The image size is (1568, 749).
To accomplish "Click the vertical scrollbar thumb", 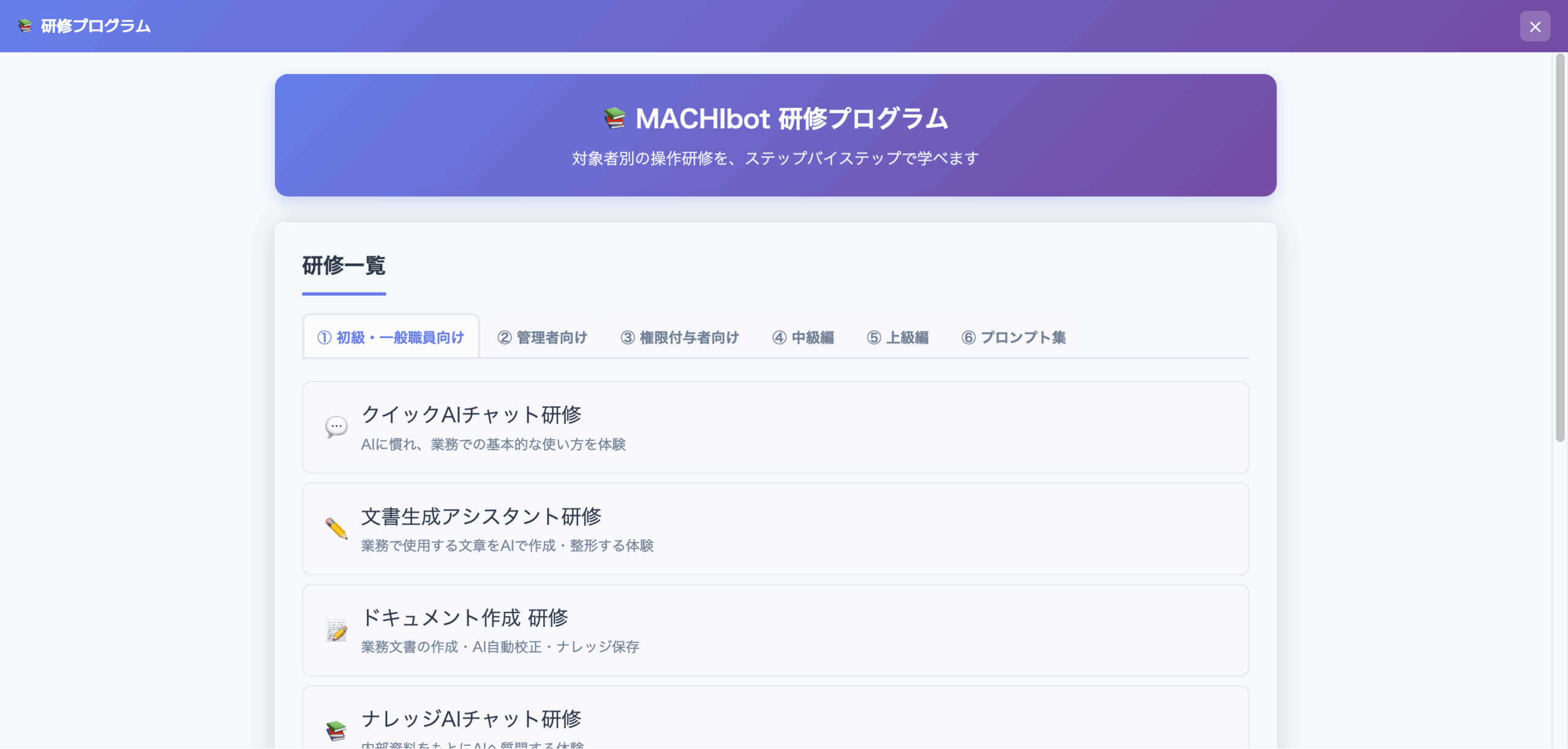I will [x=1560, y=248].
